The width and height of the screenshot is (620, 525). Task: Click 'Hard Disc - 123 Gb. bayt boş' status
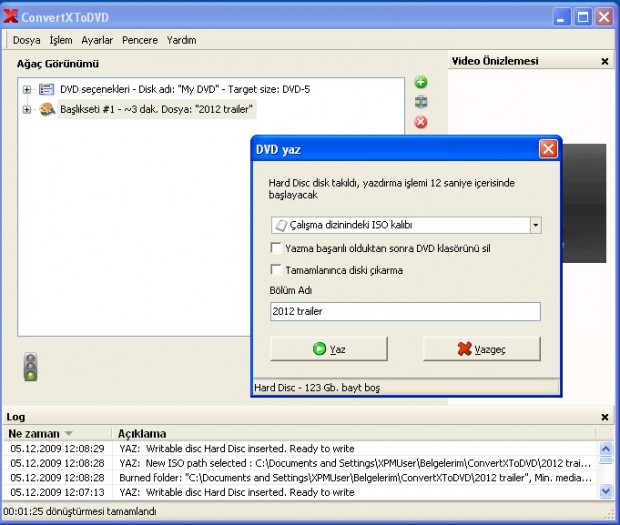(x=317, y=387)
